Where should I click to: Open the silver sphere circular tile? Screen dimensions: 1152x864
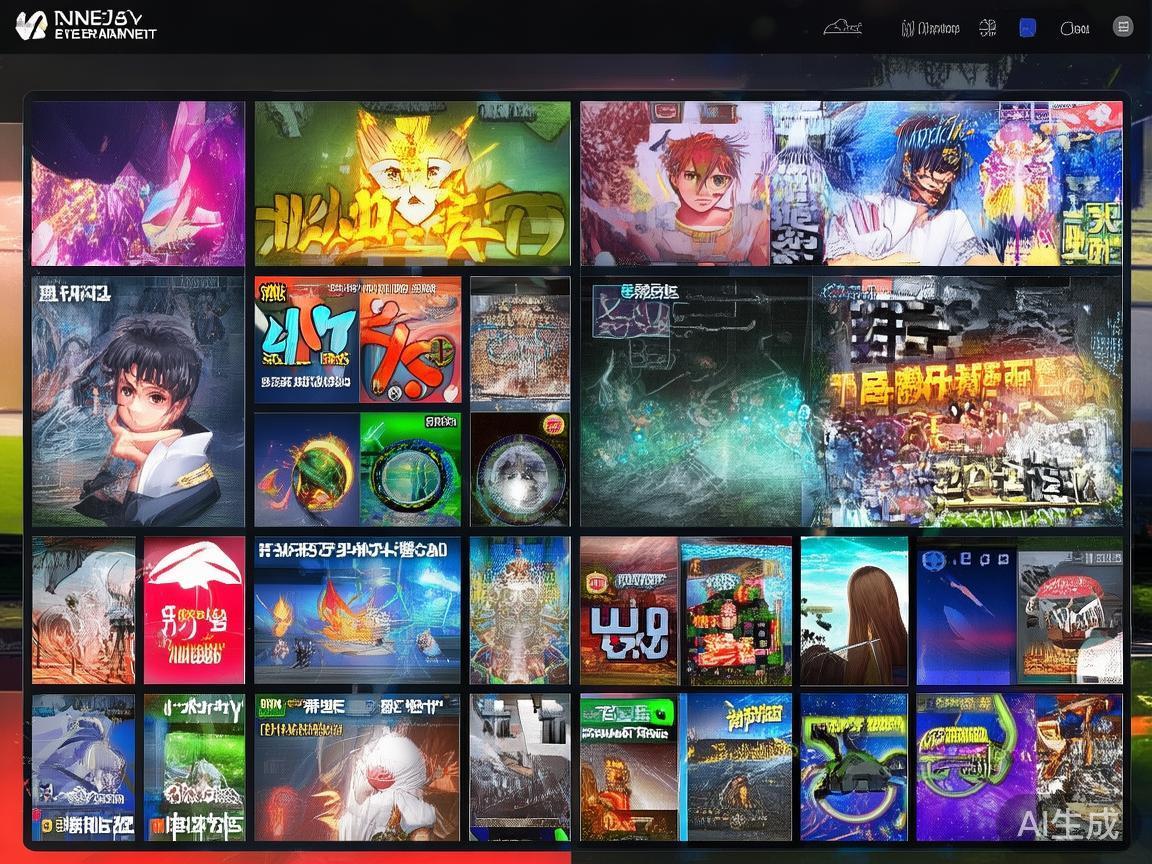tap(519, 470)
